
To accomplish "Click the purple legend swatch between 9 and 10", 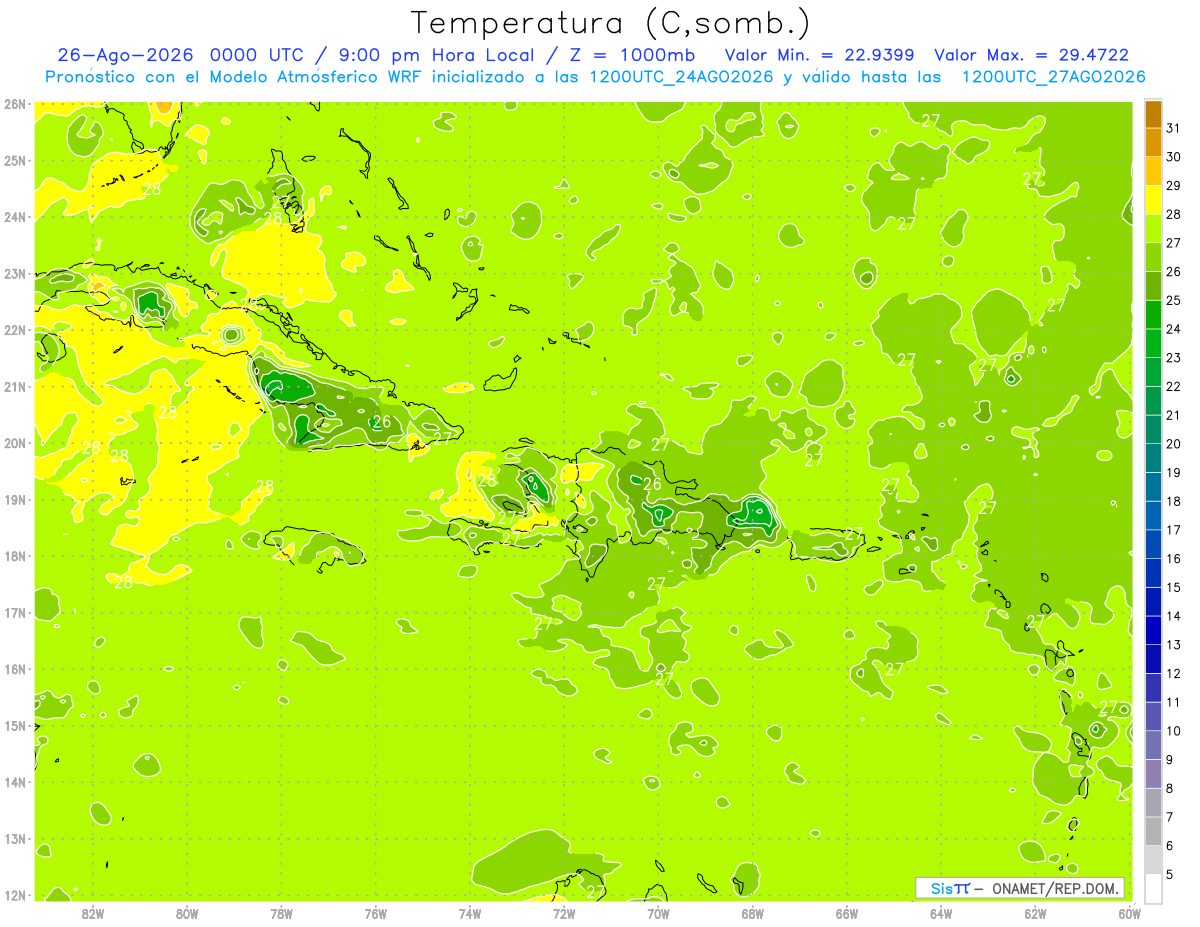I will click(x=1153, y=745).
